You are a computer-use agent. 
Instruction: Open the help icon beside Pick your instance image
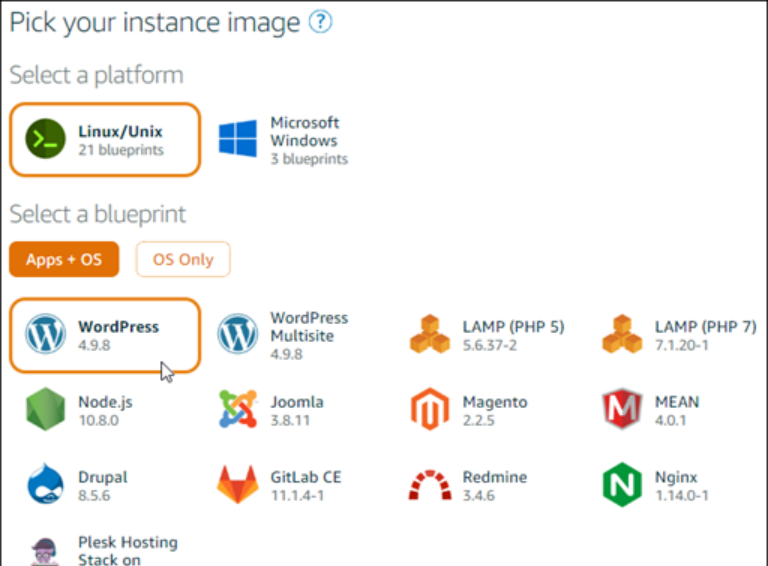(320, 22)
